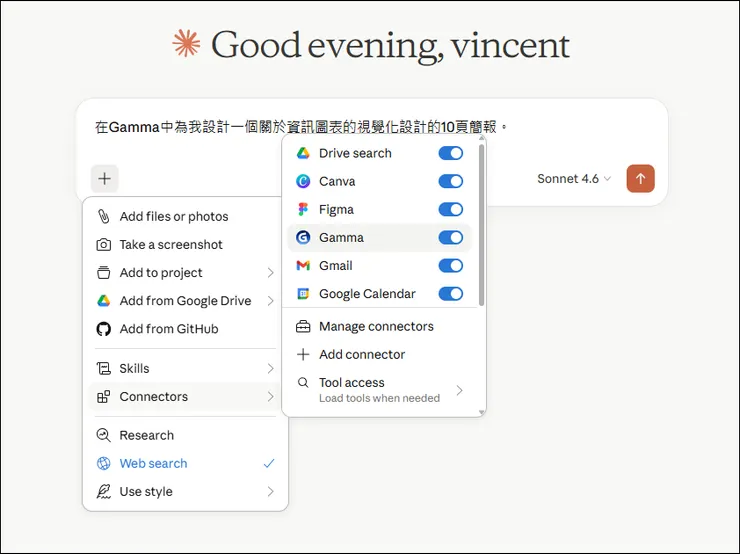Open the Use style menu entry
Screen dimensions: 740x554
[185, 491]
